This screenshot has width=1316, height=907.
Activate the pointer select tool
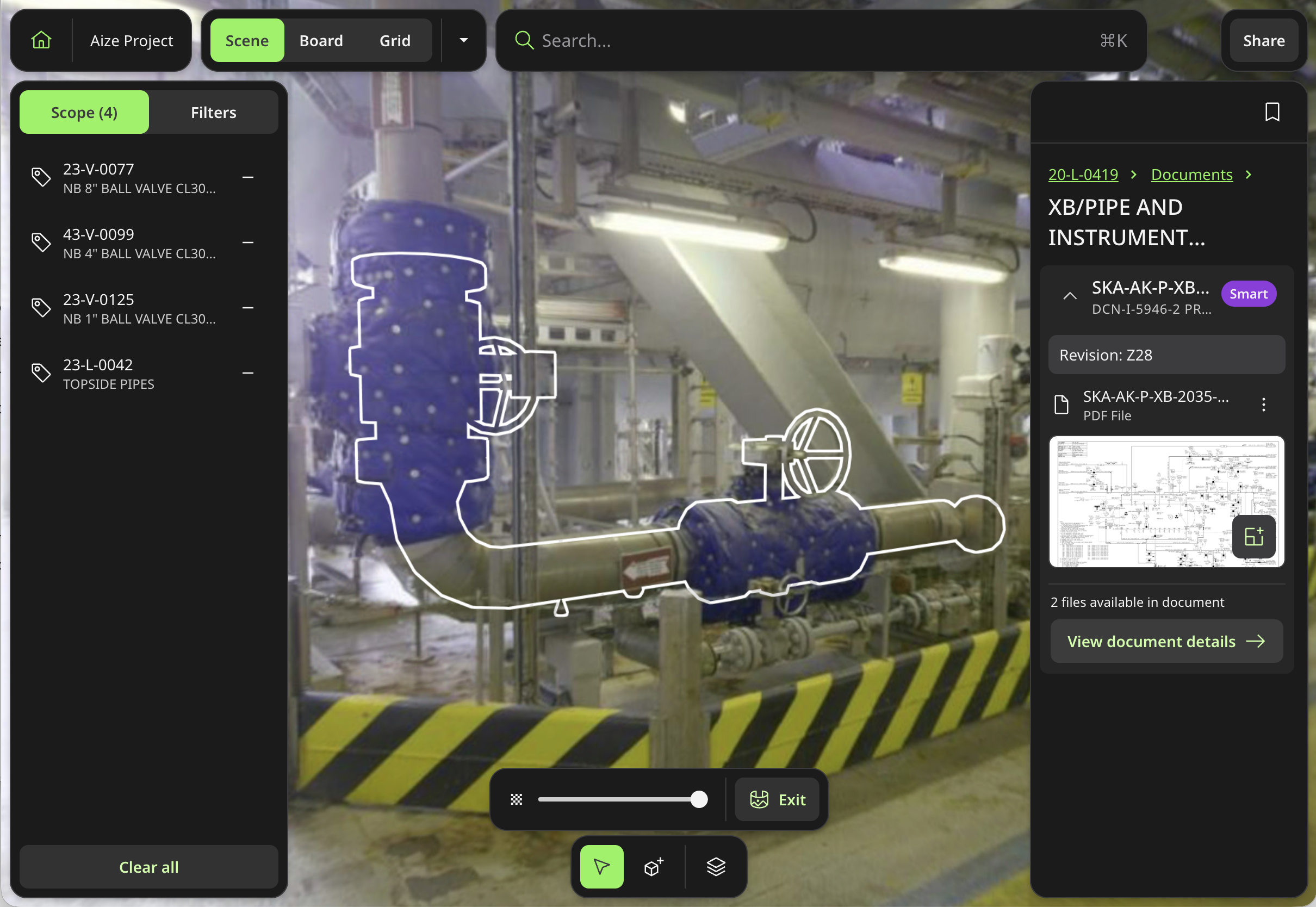tap(602, 867)
